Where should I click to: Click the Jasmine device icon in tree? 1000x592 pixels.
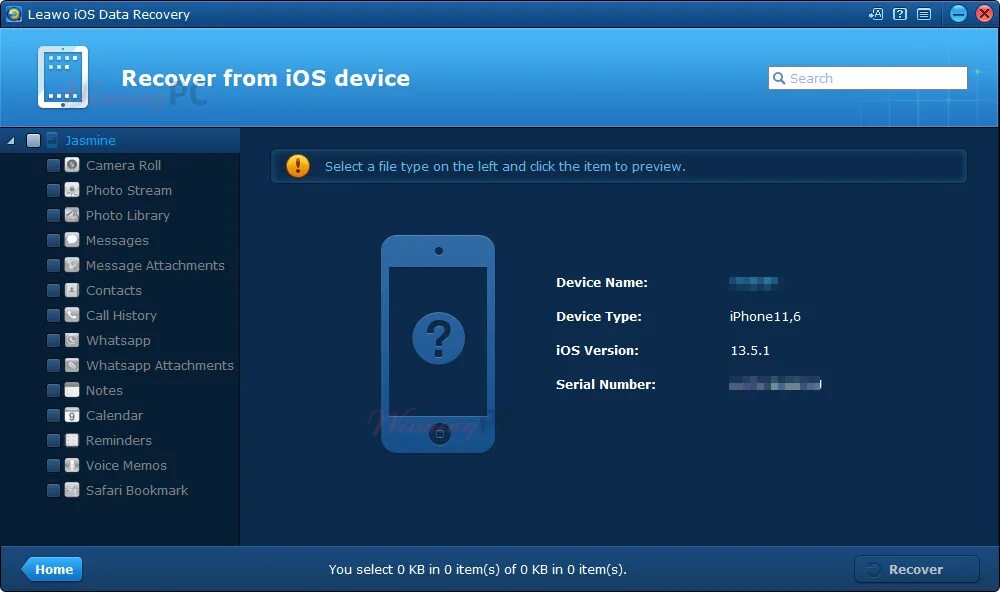tap(52, 140)
